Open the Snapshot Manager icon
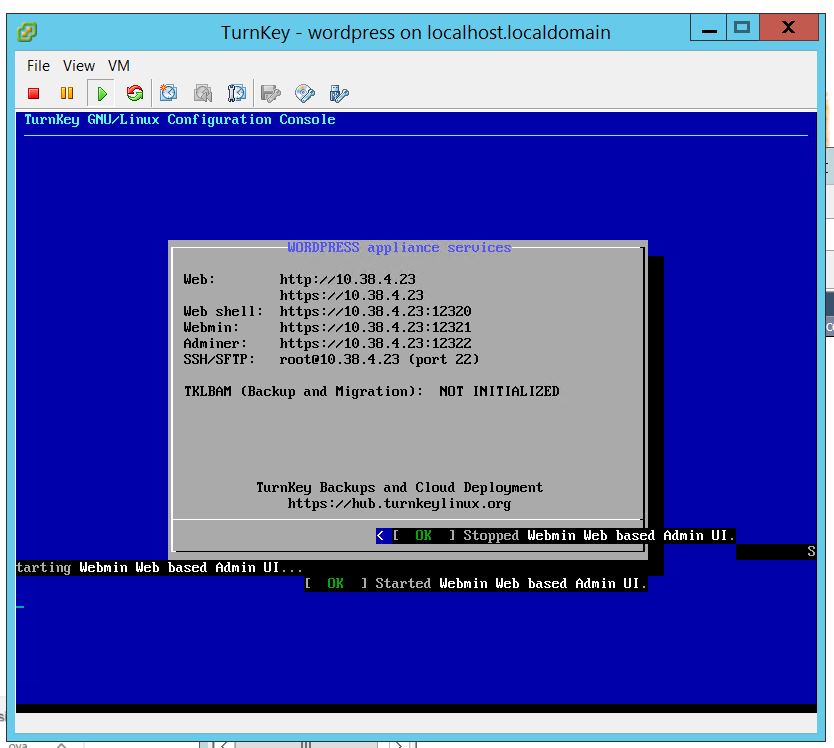Image resolution: width=834 pixels, height=748 pixels. (237, 94)
